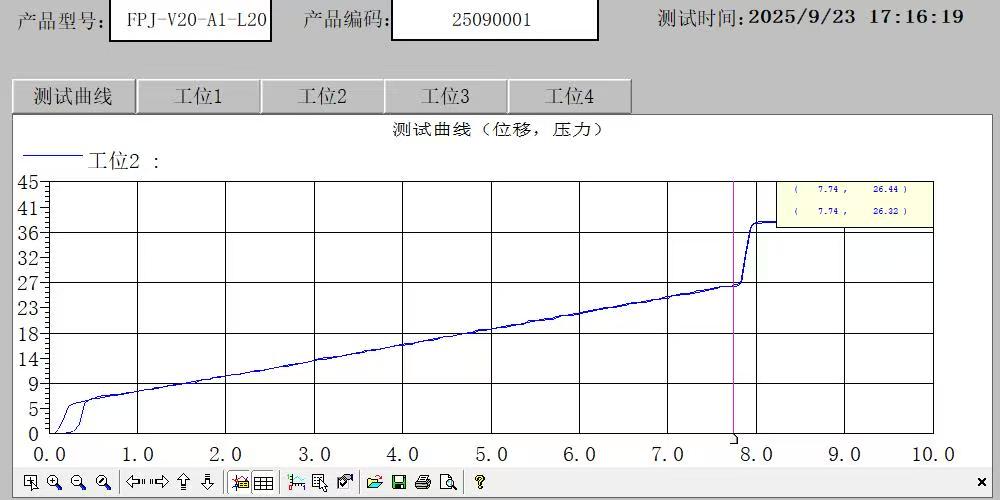This screenshot has height=500, width=1000.
Task: Print the test curve chart
Action: tap(423, 482)
